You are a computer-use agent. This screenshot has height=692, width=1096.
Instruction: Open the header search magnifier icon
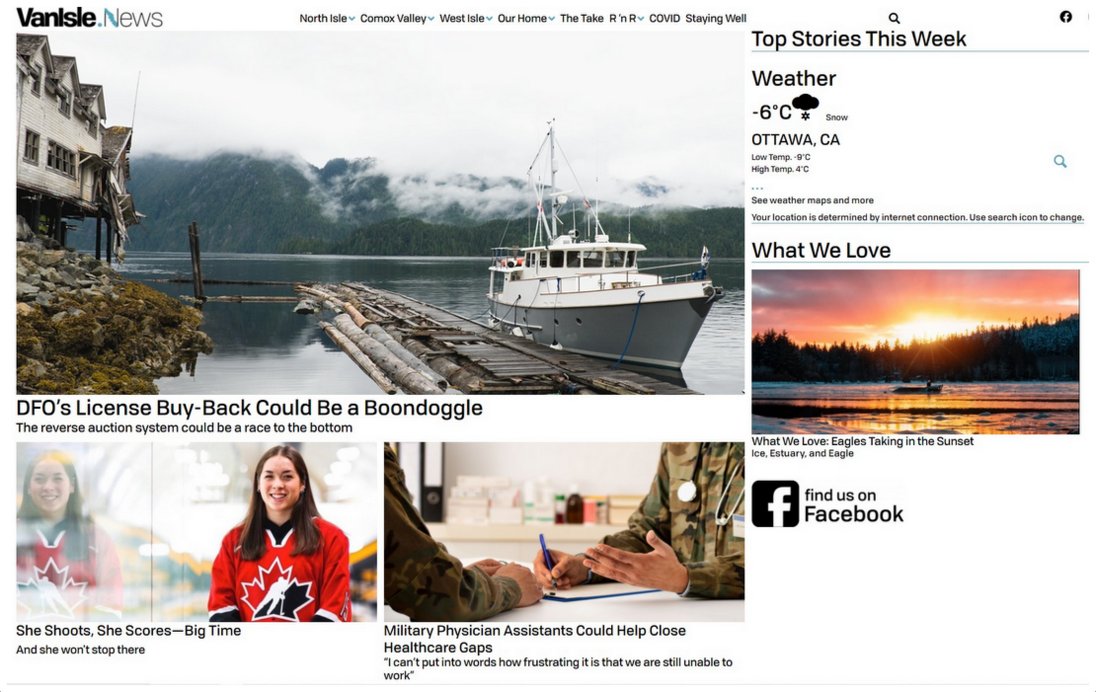point(894,18)
